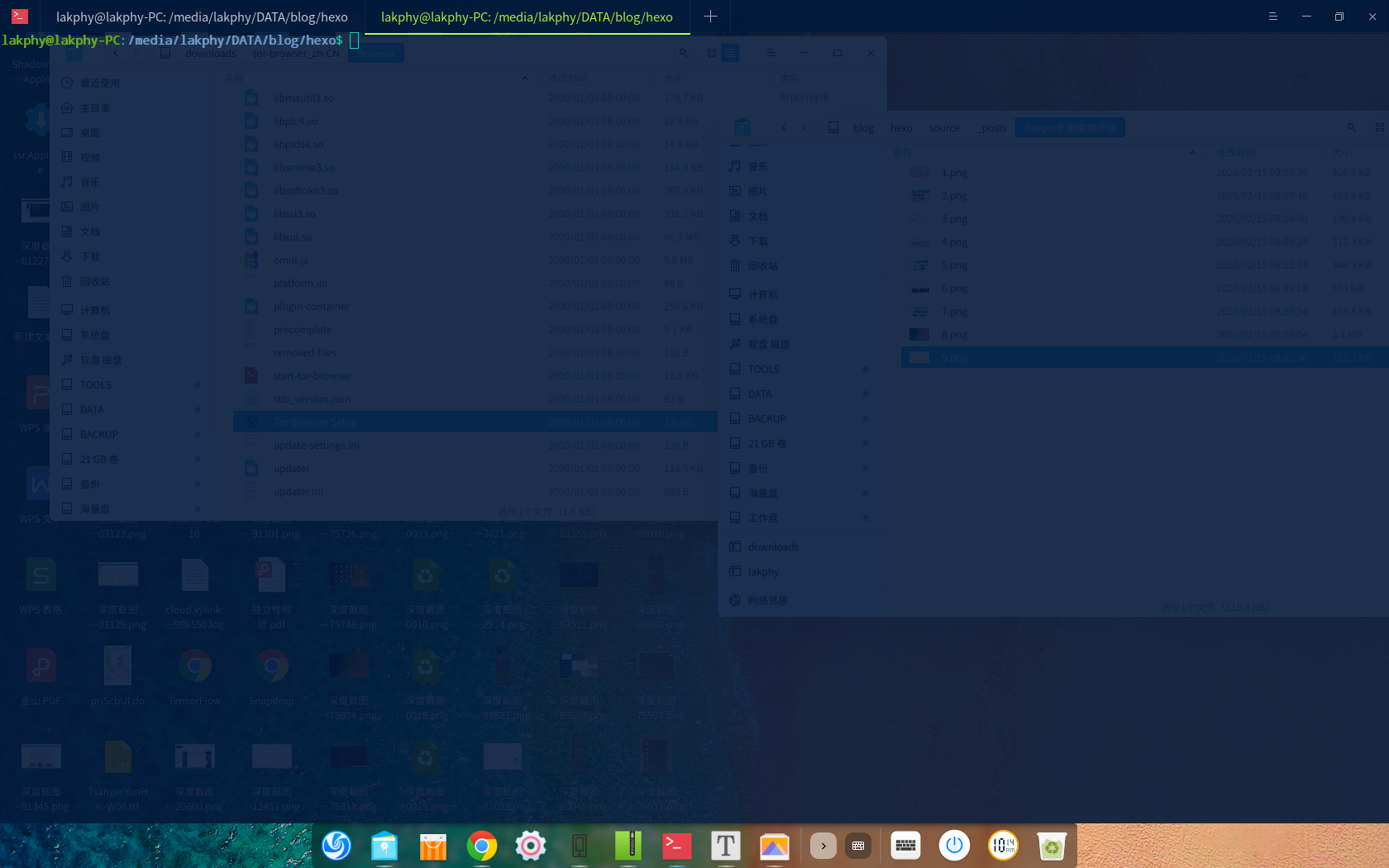Expand the dock system tray arrow
Viewport: 1389px width, 868px height.
(823, 846)
